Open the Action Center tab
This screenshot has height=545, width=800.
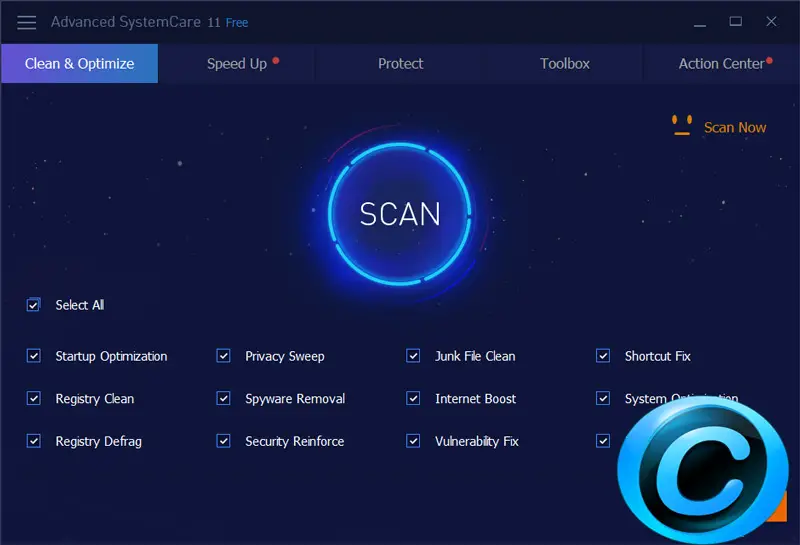point(721,64)
